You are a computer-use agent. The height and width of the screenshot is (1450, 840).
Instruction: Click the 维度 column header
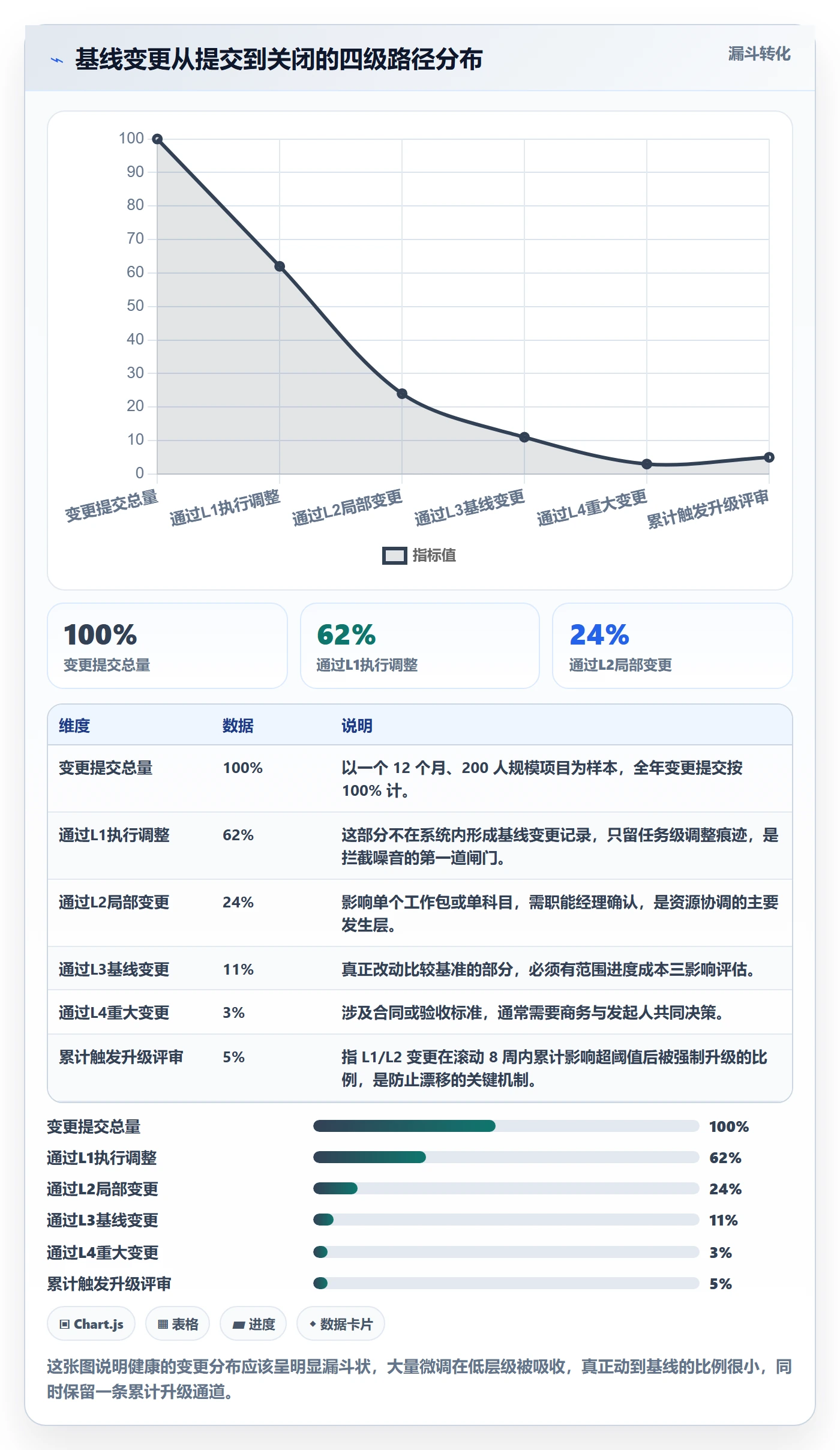[74, 726]
